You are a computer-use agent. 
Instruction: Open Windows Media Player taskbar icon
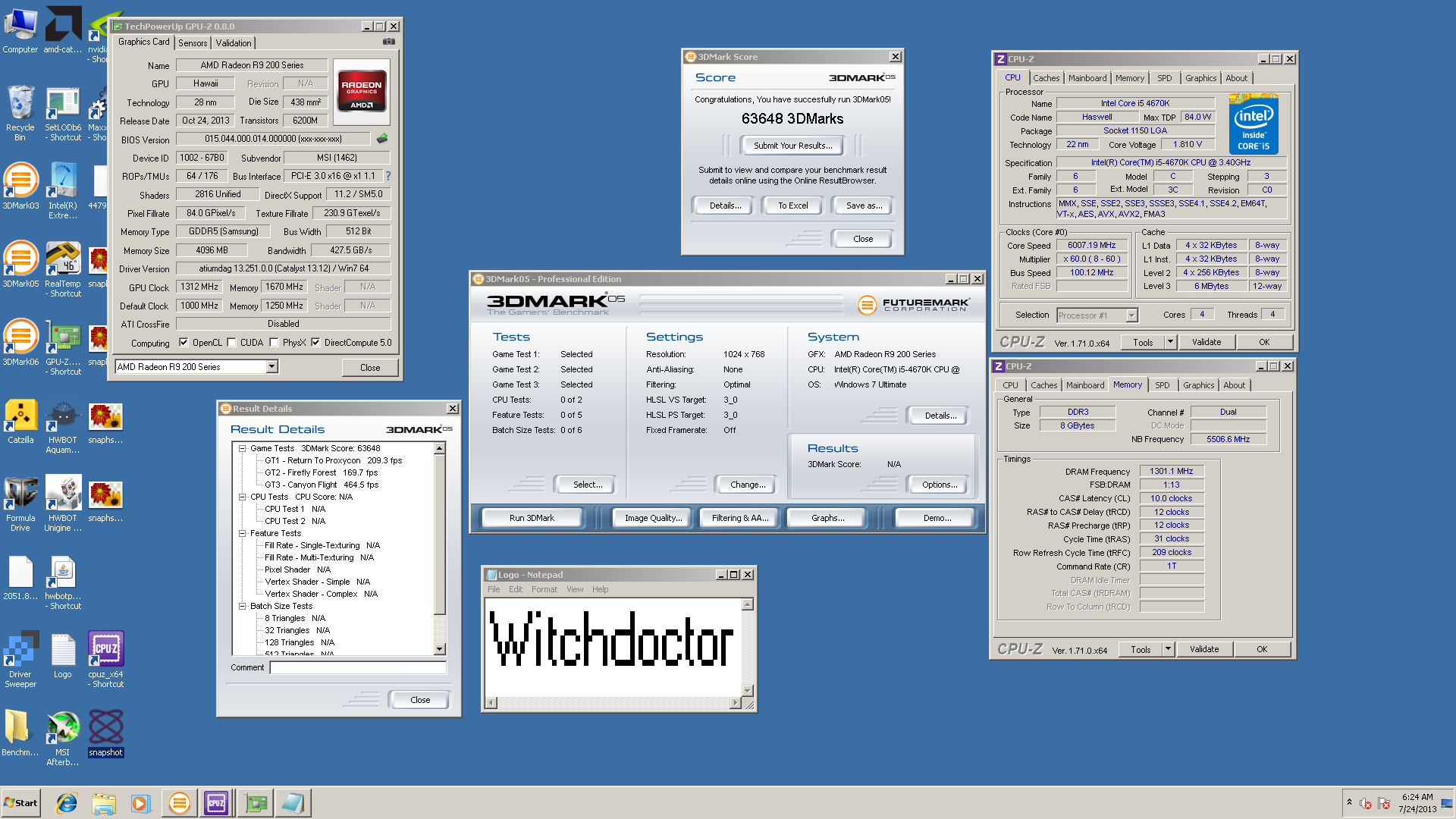pos(141,803)
